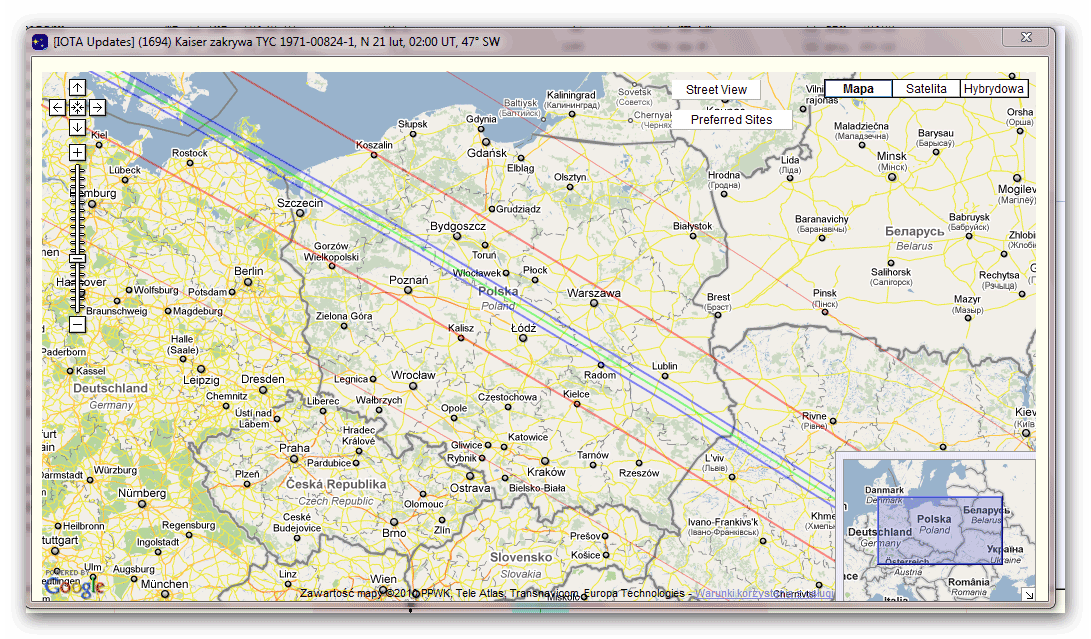Click the Warszawa city marker
1091x639 pixels.
point(594,303)
